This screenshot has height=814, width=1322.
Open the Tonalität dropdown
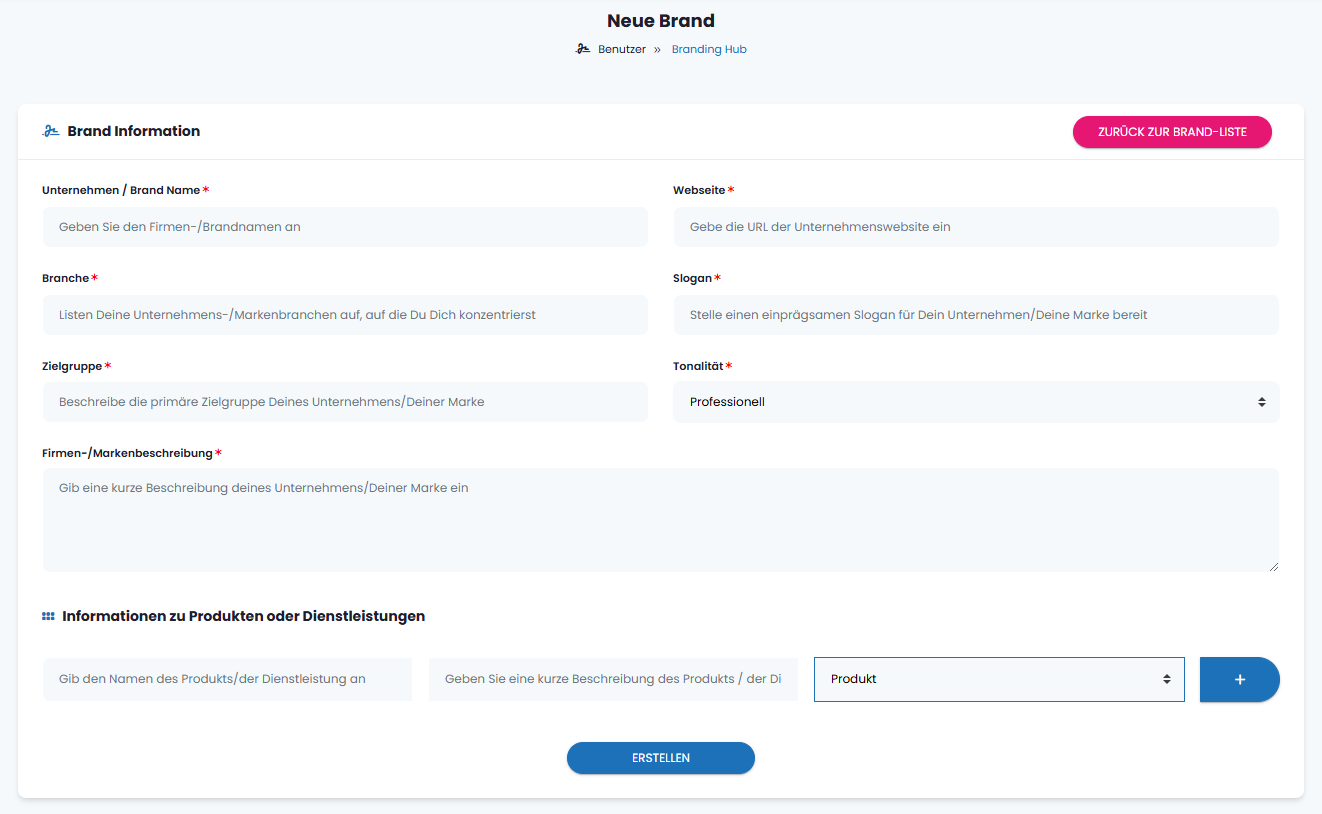(x=975, y=402)
